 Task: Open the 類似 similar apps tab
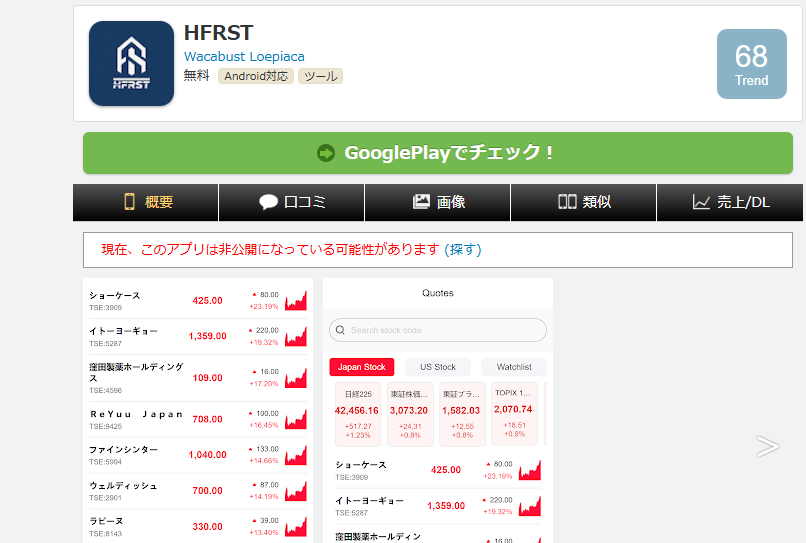[583, 202]
